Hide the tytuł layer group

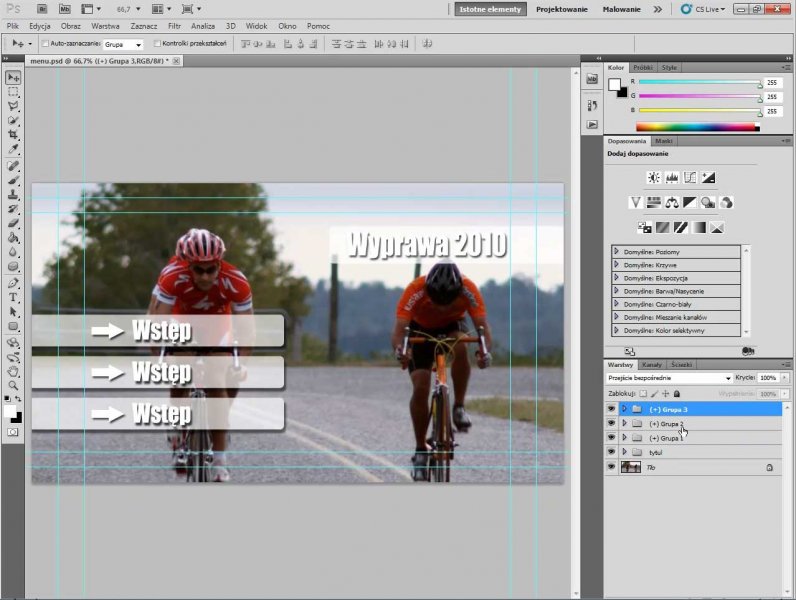click(611, 452)
